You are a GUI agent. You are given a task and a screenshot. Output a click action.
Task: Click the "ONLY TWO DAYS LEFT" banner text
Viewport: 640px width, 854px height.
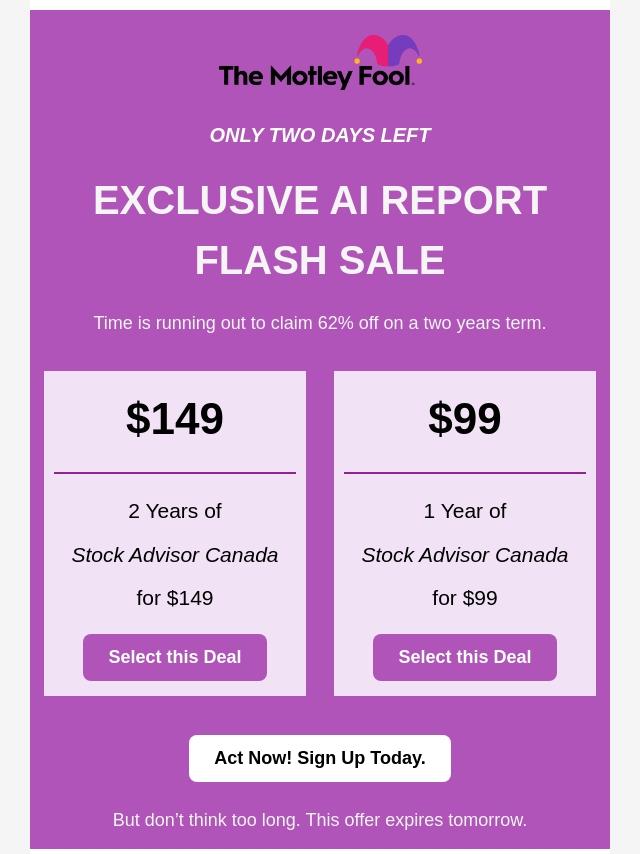point(320,135)
